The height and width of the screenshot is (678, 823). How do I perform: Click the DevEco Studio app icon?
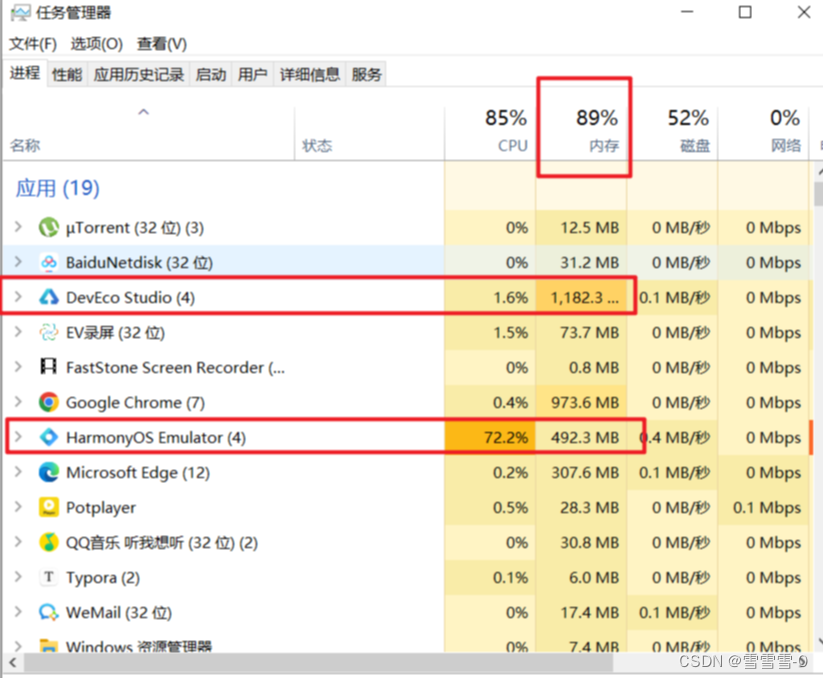click(x=48, y=298)
